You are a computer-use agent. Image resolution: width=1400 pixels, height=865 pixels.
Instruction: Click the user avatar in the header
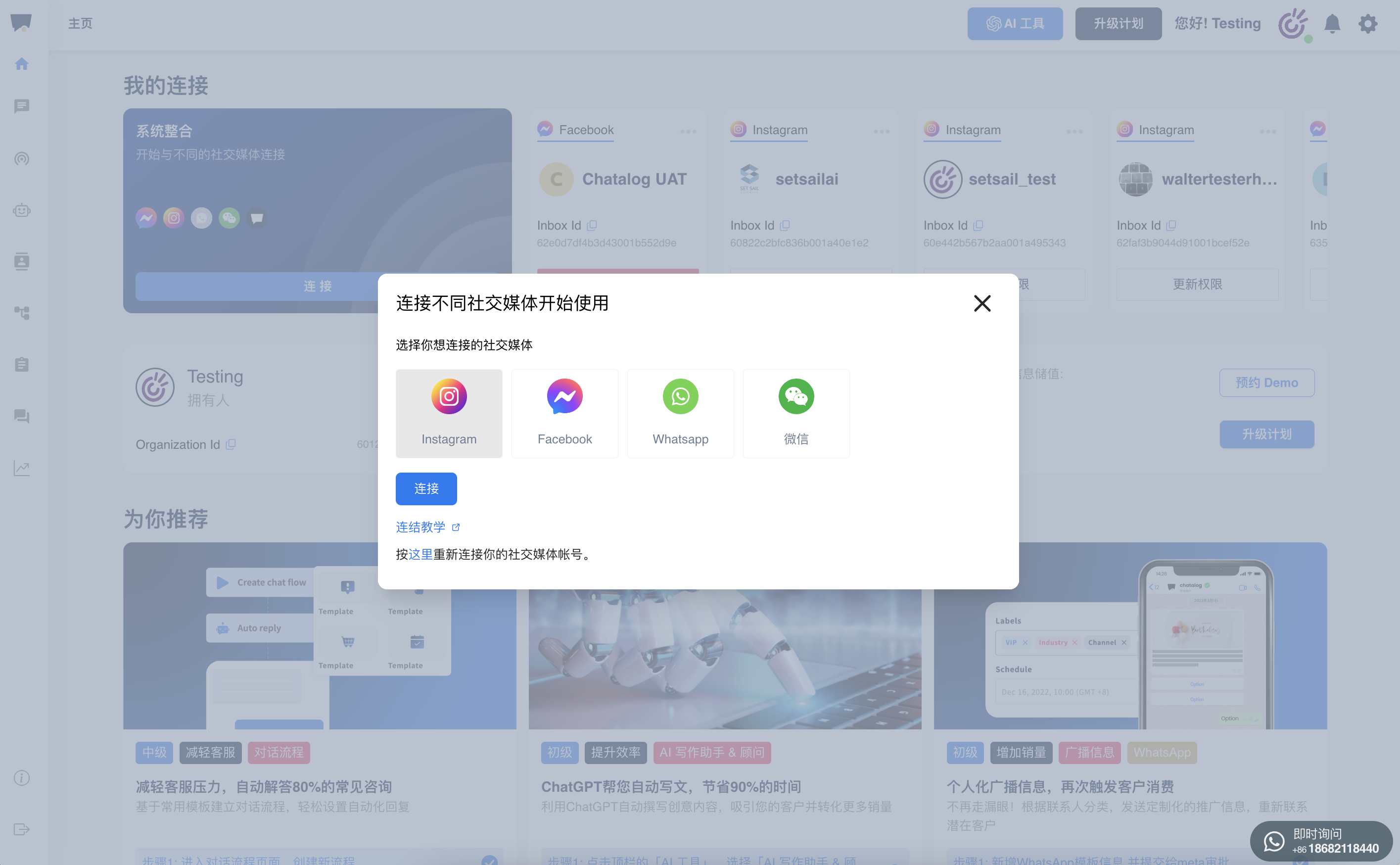point(1293,25)
